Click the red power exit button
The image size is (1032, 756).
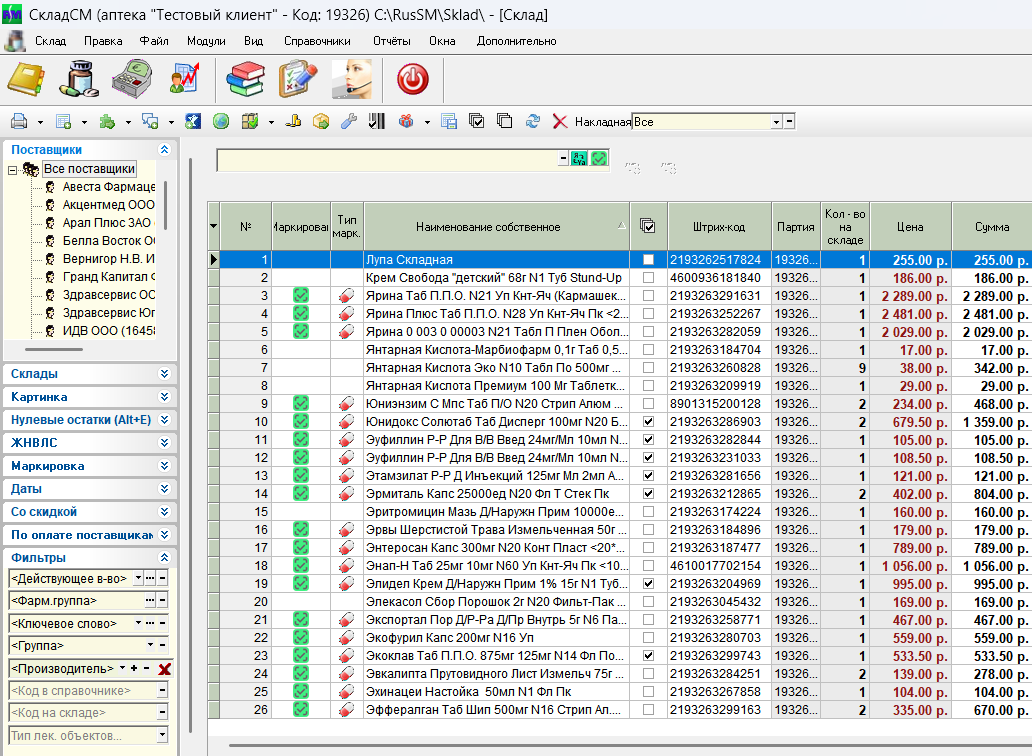point(413,80)
